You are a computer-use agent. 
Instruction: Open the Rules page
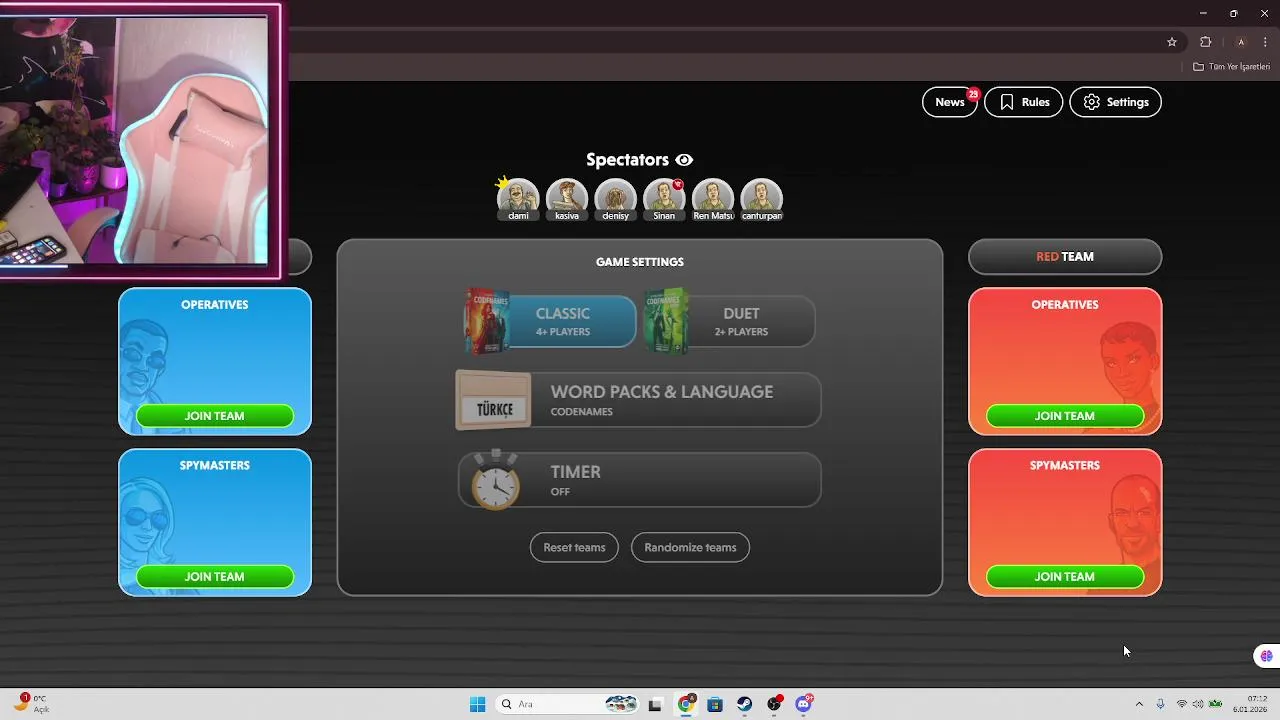(1023, 102)
